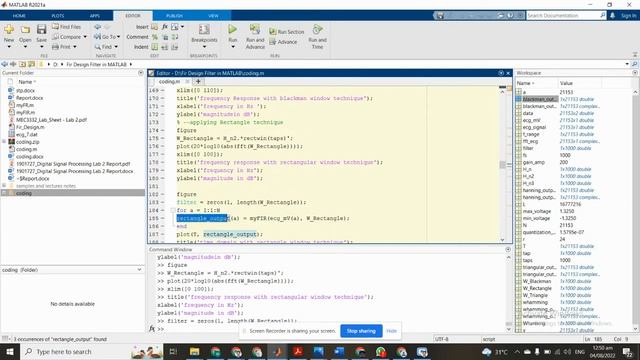Open the Compare dropdown arrow
Image resolution: width=640 pixels, height=360 pixels.
pos(85,37)
